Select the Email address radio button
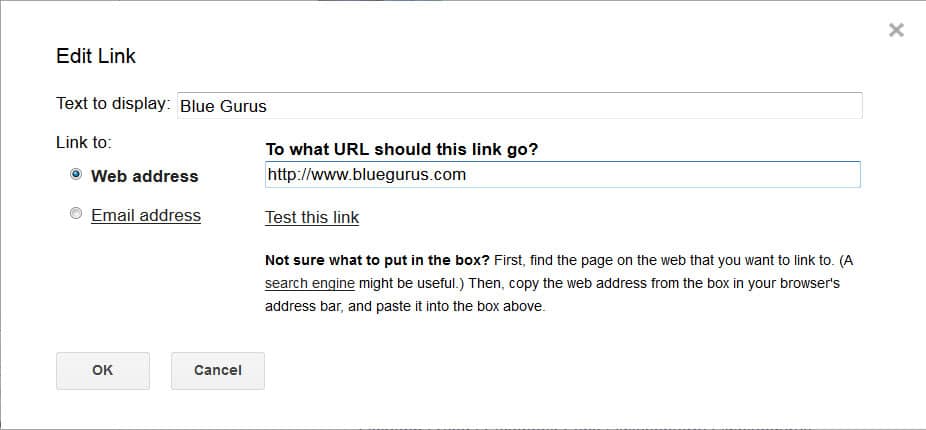 pyautogui.click(x=76, y=214)
